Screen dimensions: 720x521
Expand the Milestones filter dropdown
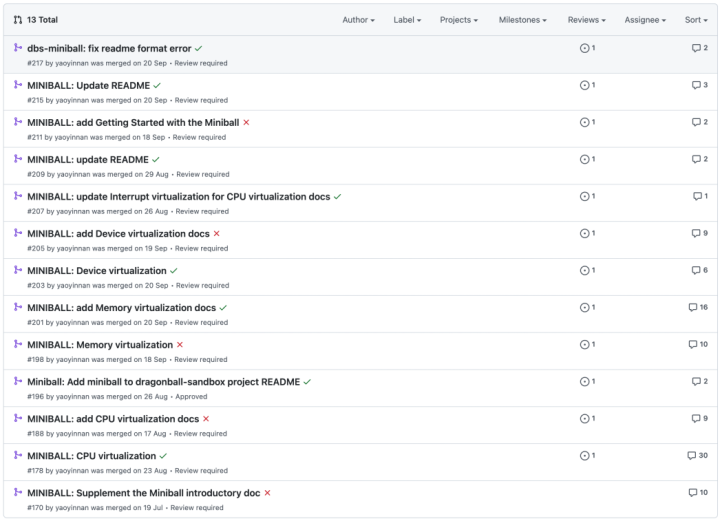click(522, 20)
